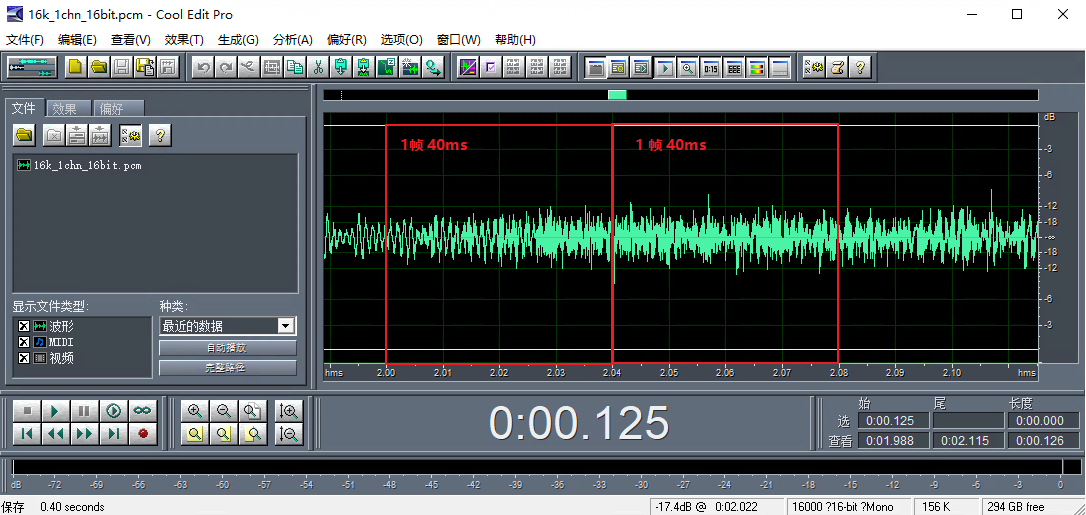The height and width of the screenshot is (515, 1086).
Task: Open the 效果(T) menu
Action: pyautogui.click(x=184, y=40)
